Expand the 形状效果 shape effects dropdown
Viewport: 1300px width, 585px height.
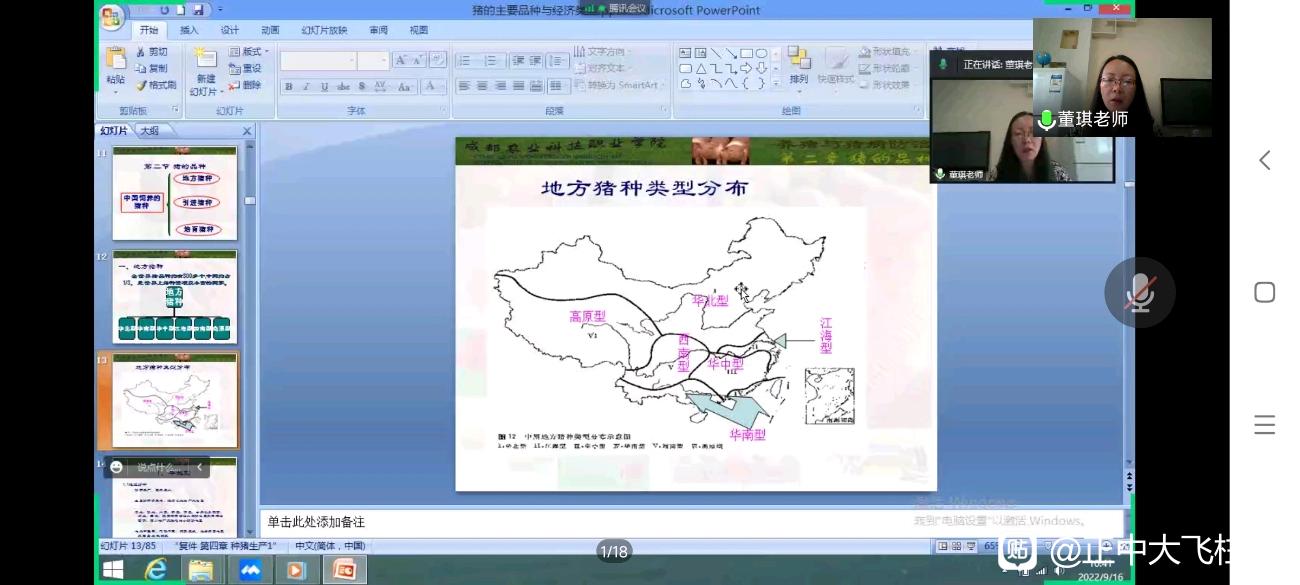coord(887,85)
